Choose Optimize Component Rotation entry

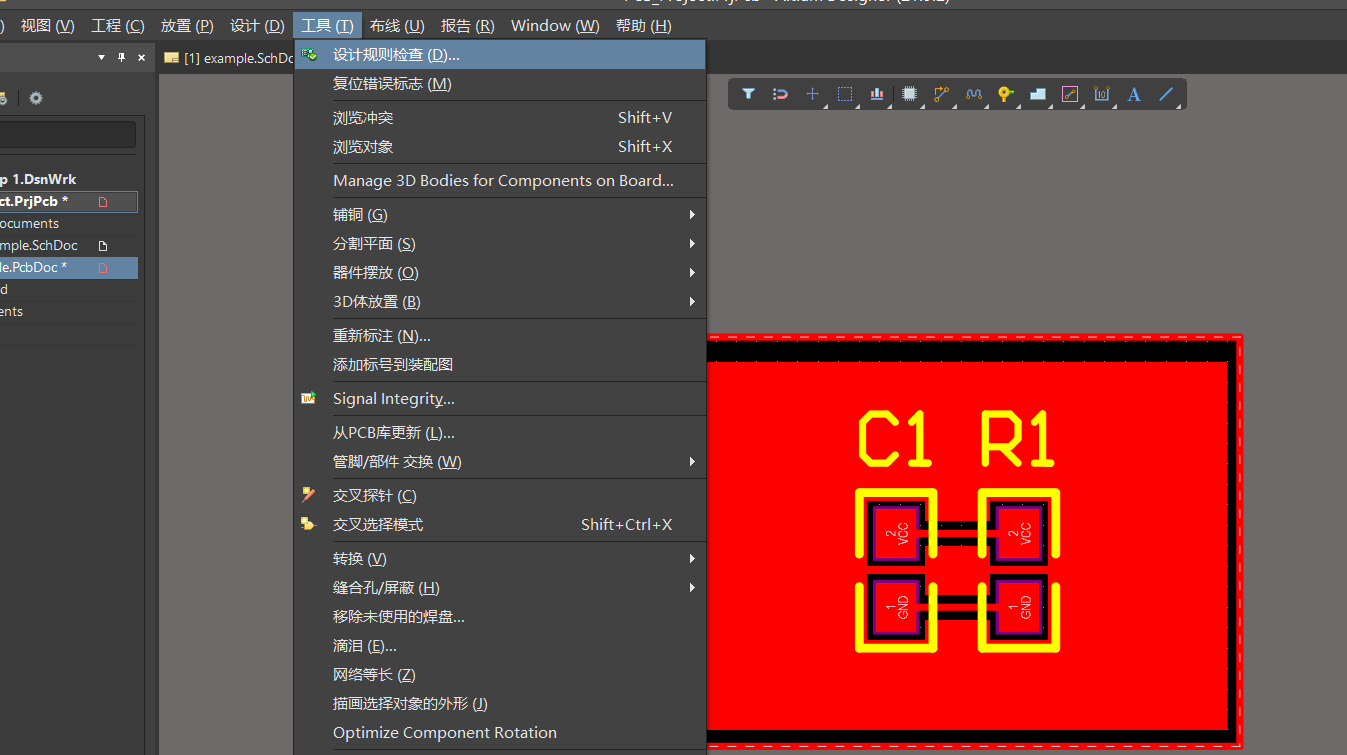(x=500, y=733)
